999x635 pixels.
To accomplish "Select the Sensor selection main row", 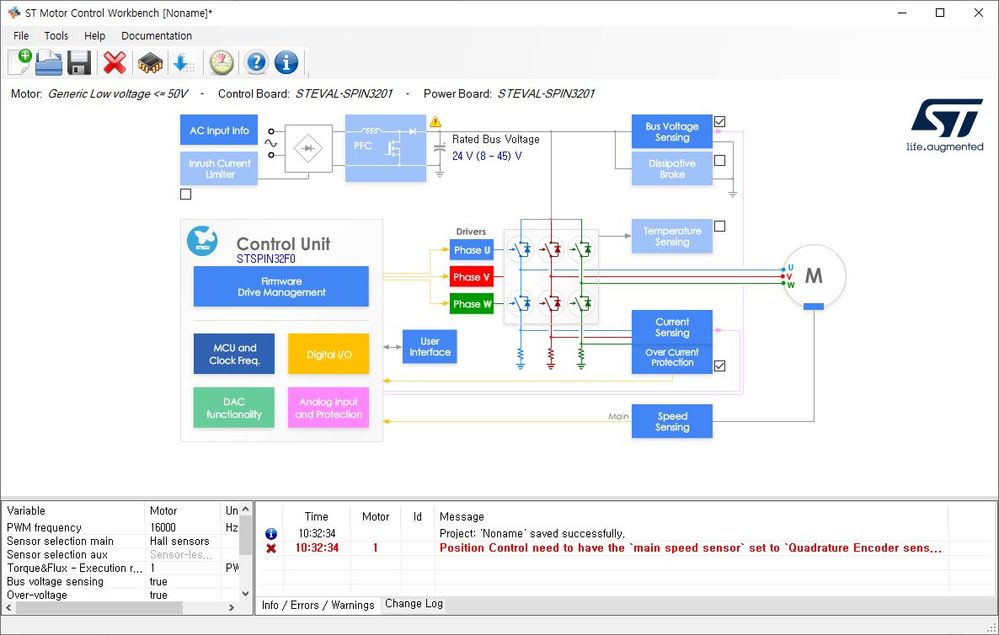I will coord(121,541).
